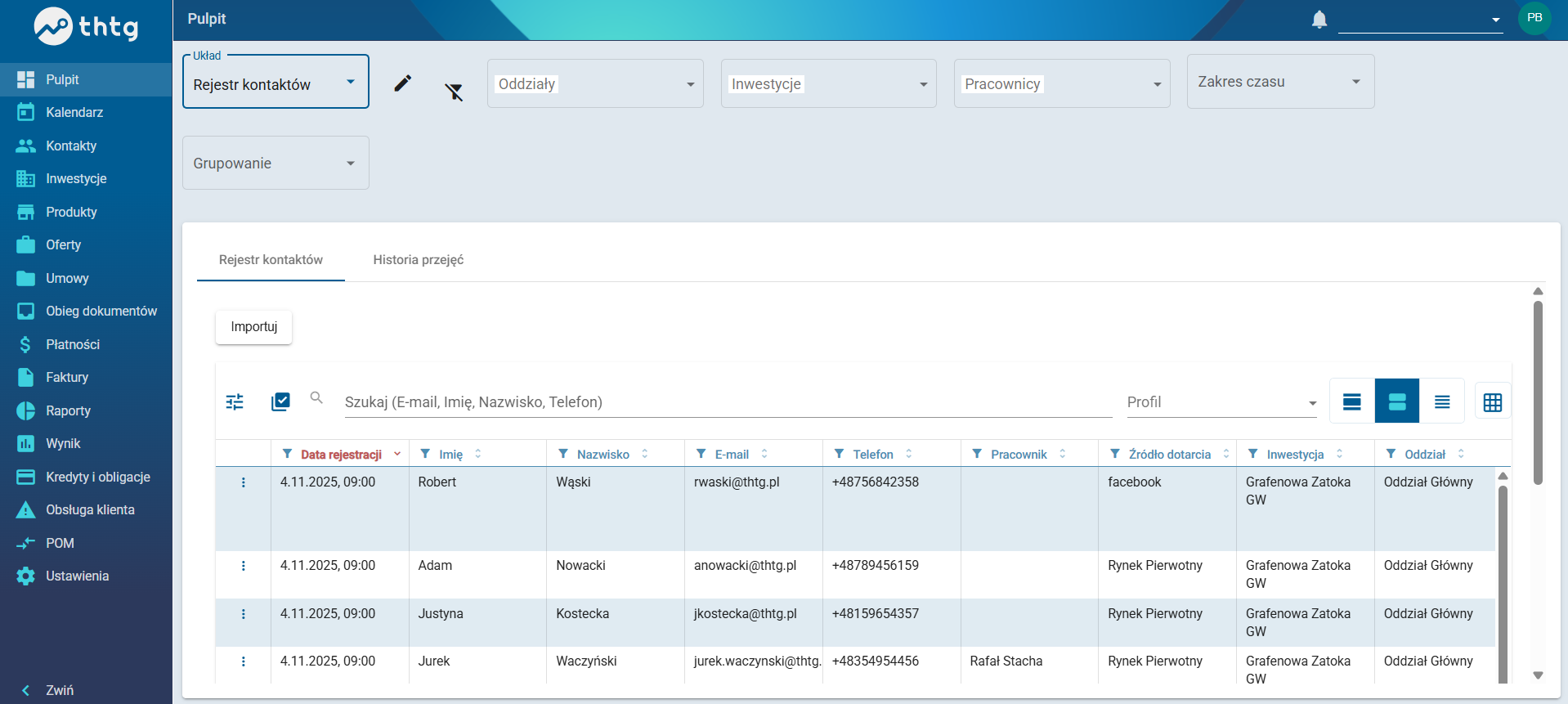Edit the layout with the pencil icon
This screenshot has height=704, width=1568.
(x=402, y=83)
